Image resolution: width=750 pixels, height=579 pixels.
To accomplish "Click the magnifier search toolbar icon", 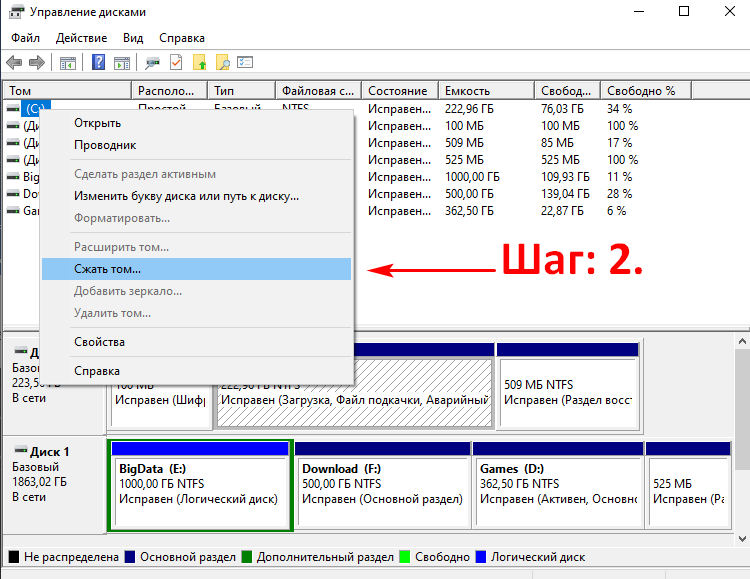I will tap(222, 62).
